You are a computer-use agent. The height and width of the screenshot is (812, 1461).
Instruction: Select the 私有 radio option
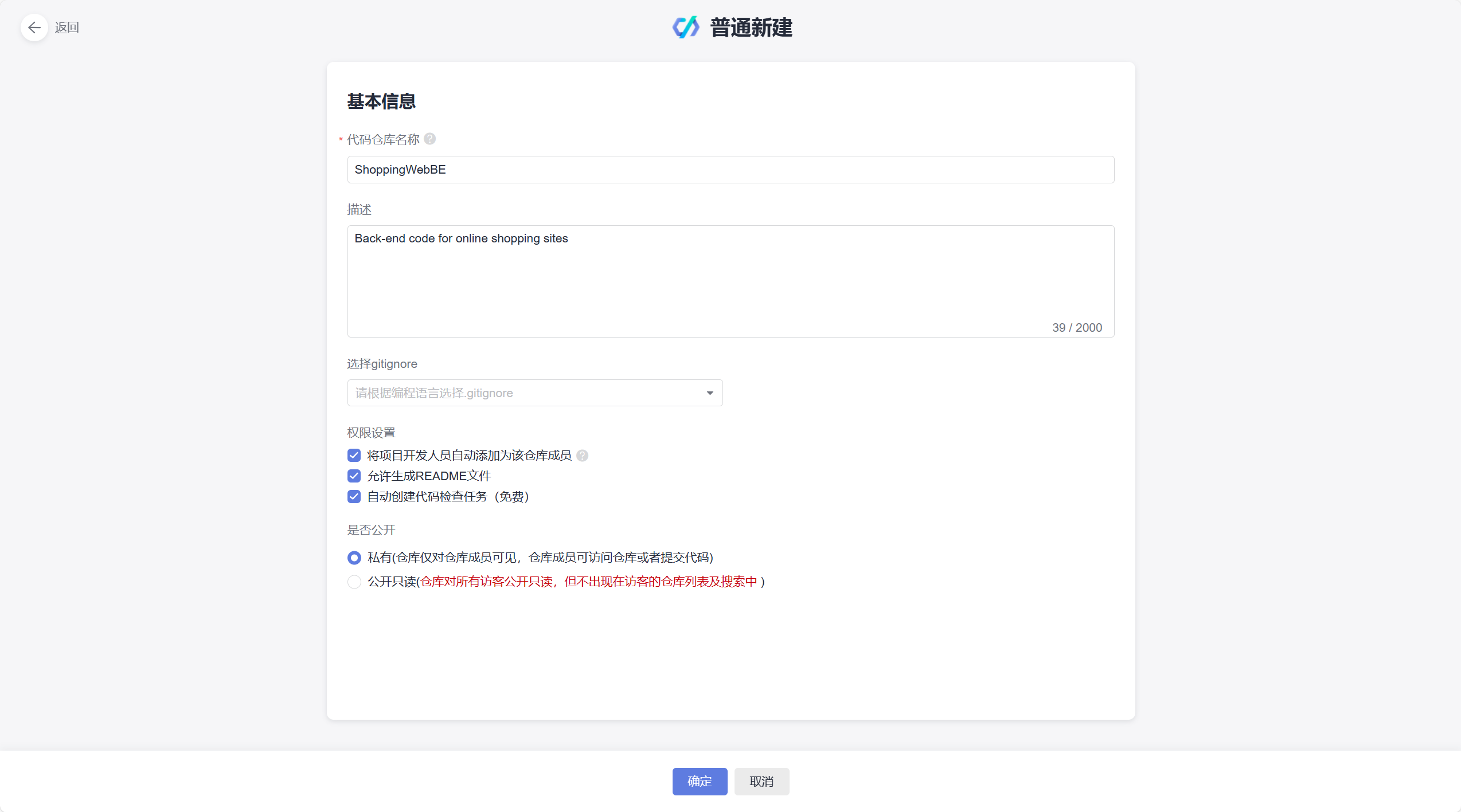click(x=354, y=558)
